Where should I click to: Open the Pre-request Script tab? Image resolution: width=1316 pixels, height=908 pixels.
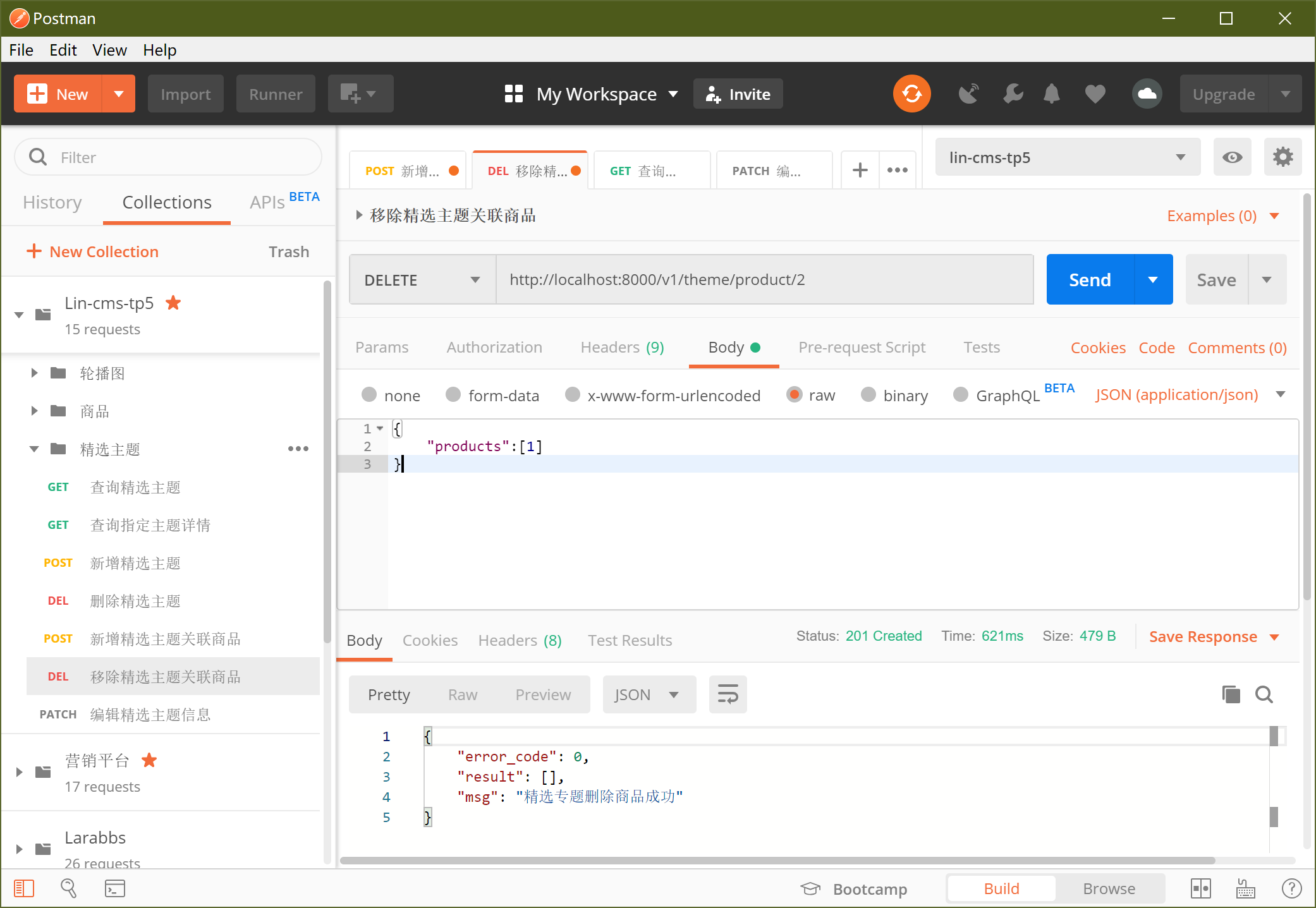point(862,348)
